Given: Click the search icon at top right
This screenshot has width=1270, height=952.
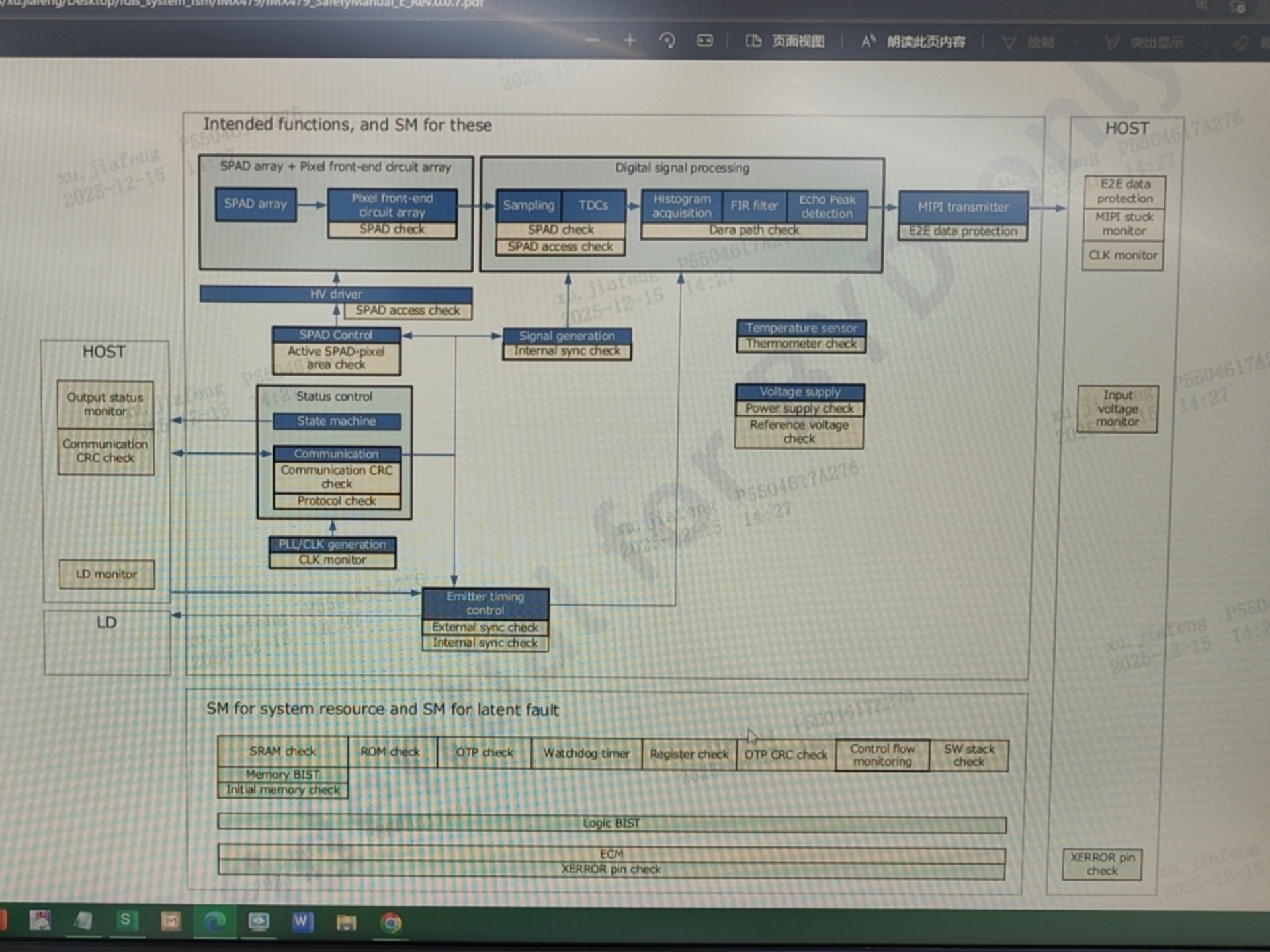Looking at the screenshot, I should [x=1202, y=5].
